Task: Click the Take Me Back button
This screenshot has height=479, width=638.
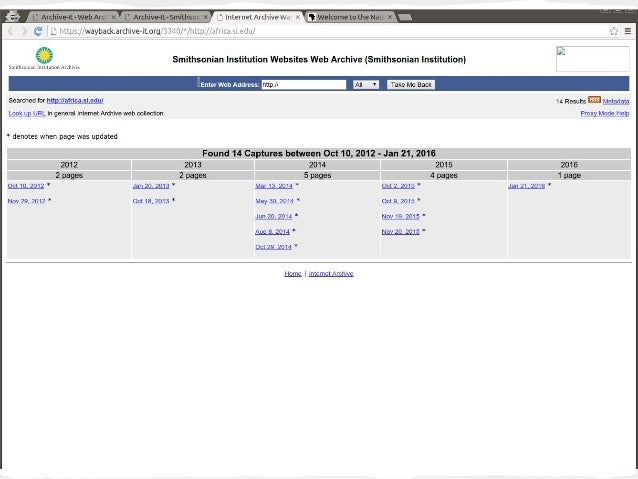Action: pyautogui.click(x=411, y=85)
